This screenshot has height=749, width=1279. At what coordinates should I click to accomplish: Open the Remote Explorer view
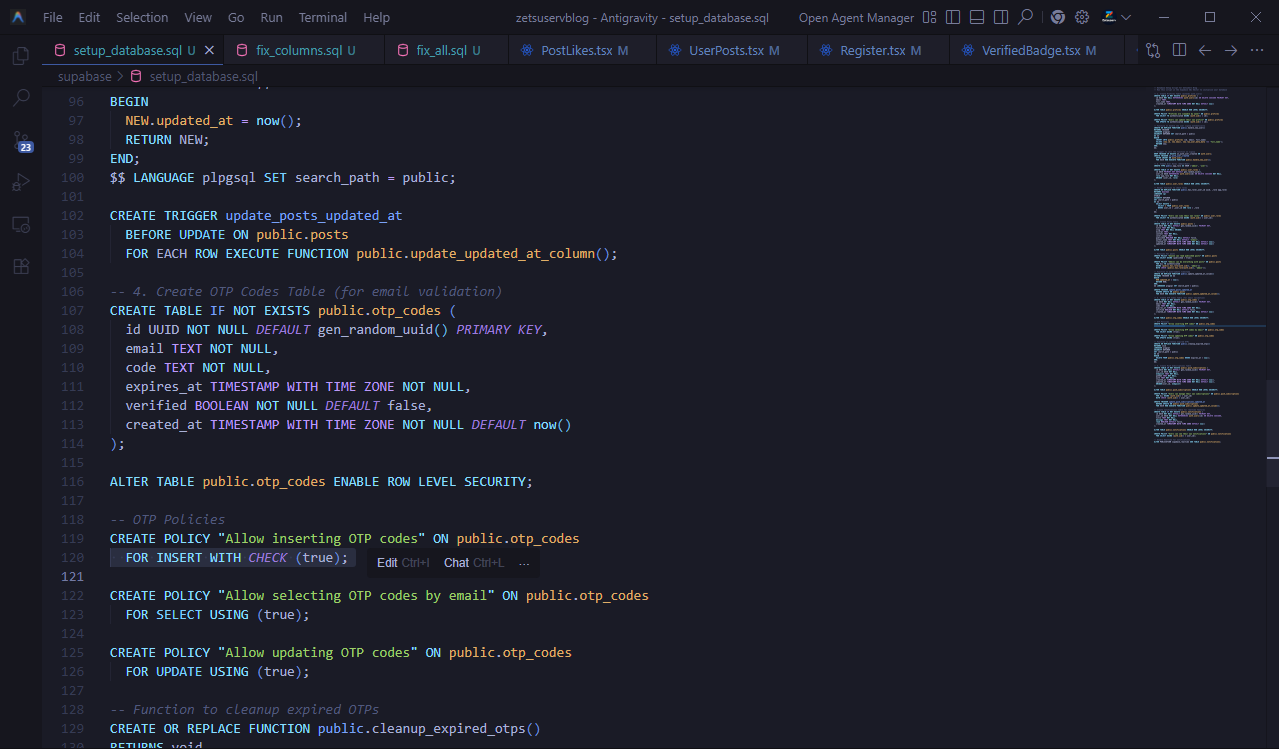pyautogui.click(x=20, y=225)
